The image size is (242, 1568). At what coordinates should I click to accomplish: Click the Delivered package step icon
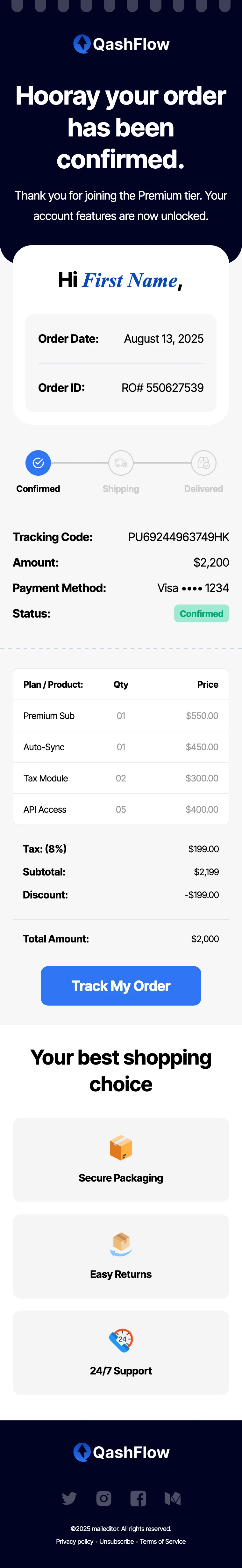tap(204, 463)
